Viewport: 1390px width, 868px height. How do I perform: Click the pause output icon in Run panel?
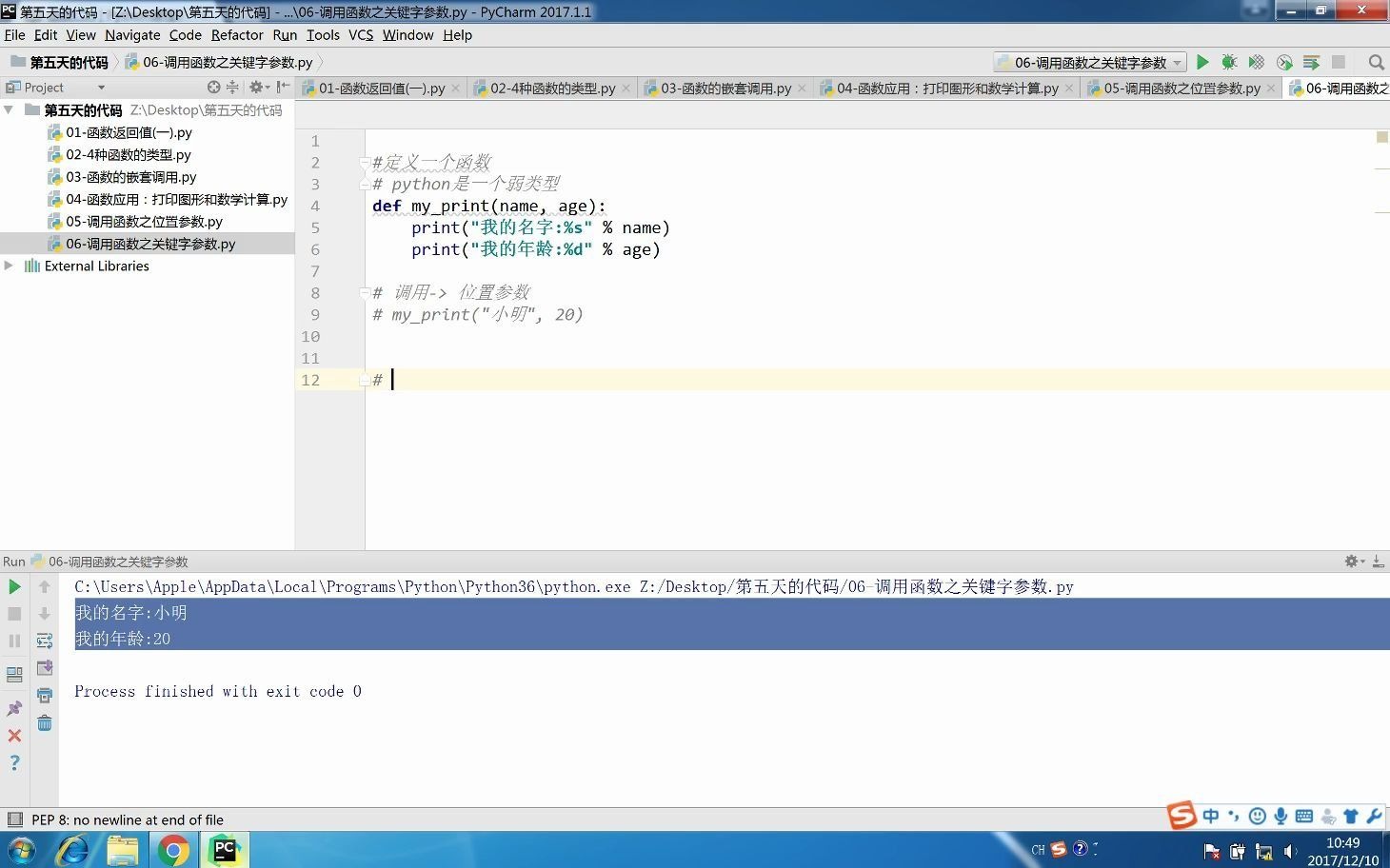click(14, 641)
